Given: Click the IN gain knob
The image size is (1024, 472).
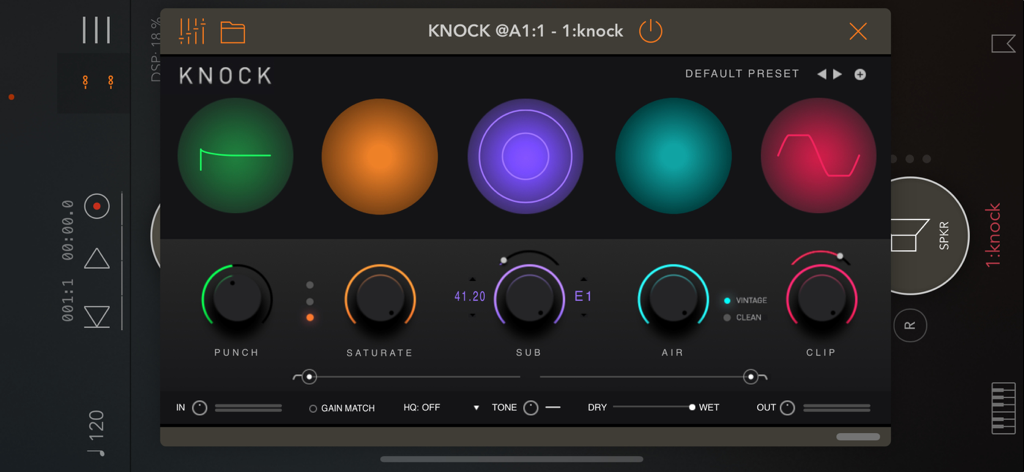Looking at the screenshot, I should pyautogui.click(x=200, y=408).
